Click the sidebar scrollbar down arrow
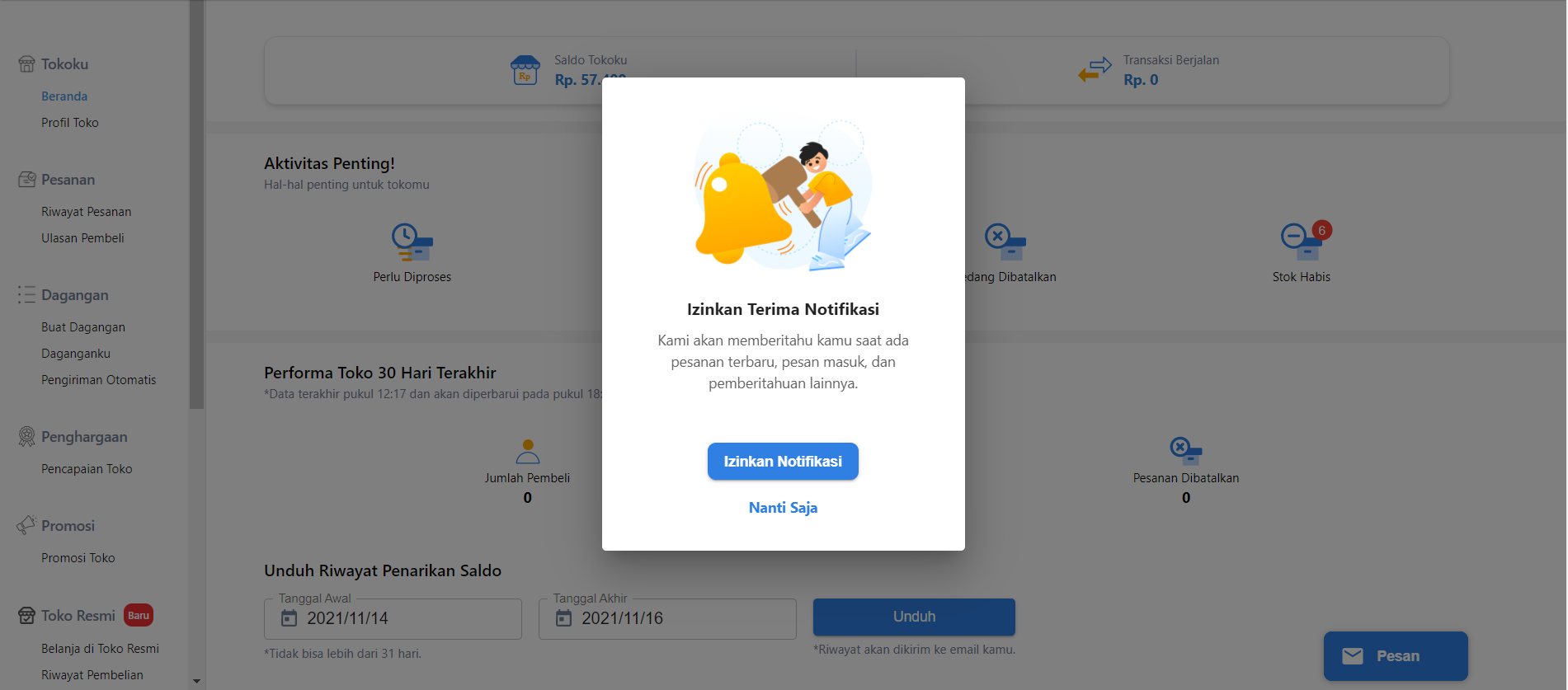 coord(196,681)
